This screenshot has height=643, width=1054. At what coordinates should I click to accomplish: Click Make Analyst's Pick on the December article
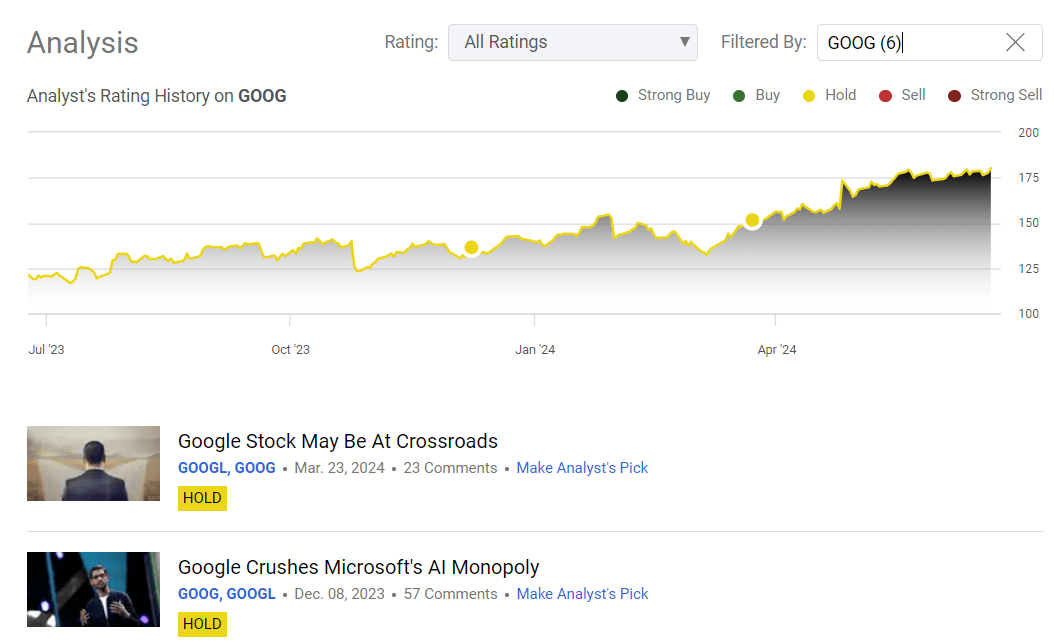[x=582, y=593]
